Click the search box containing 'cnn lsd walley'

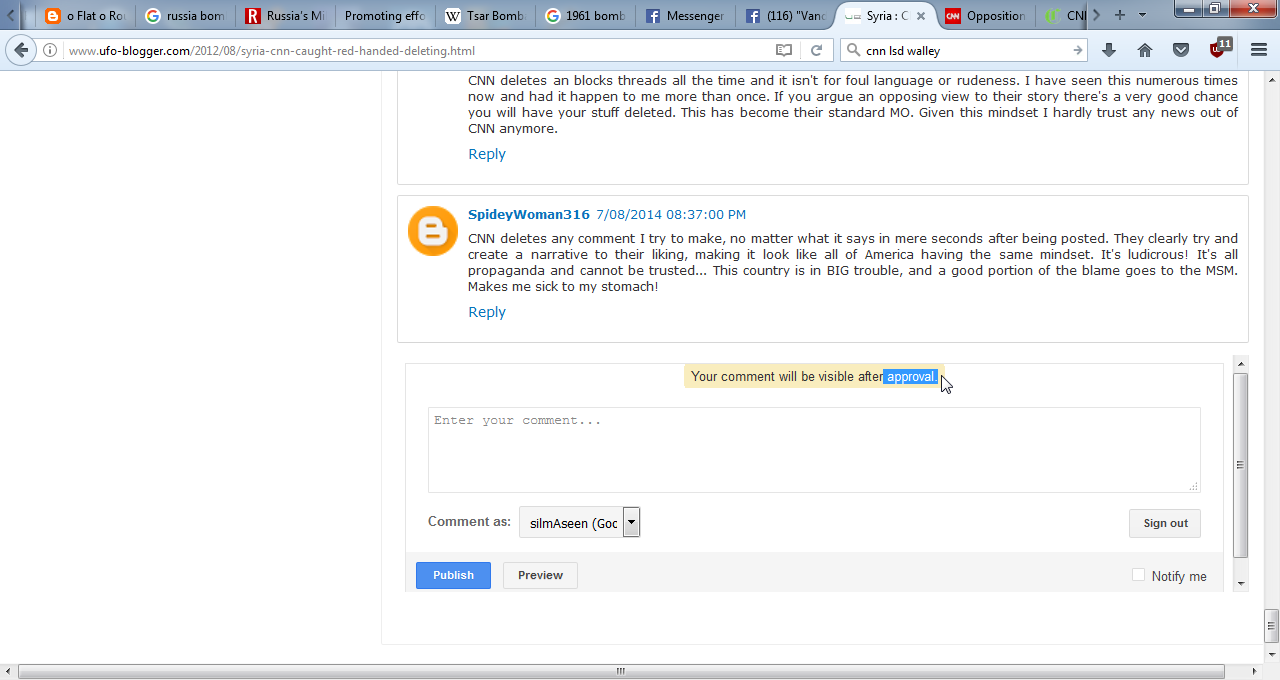coord(965,50)
